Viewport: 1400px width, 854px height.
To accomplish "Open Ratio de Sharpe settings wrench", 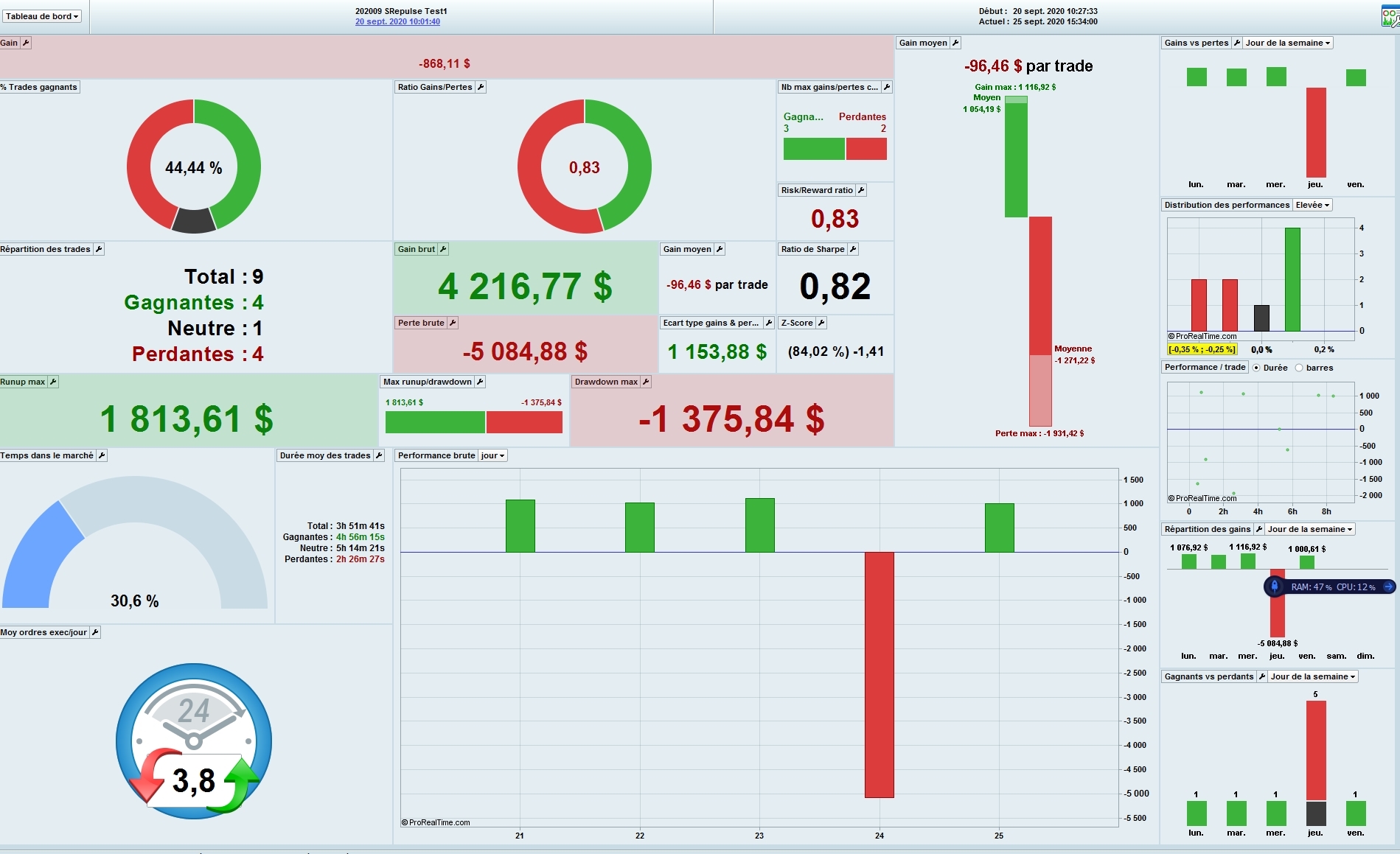I will click(x=853, y=249).
